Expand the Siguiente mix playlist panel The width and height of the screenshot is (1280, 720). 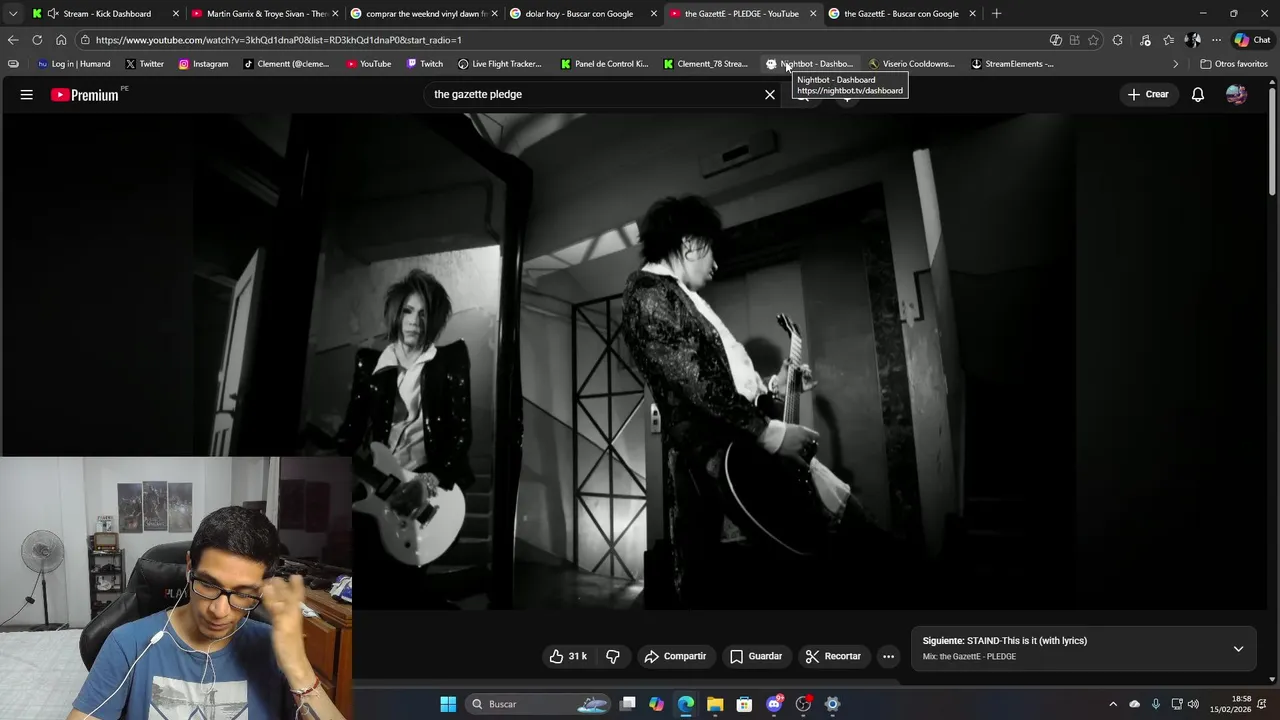(1238, 648)
